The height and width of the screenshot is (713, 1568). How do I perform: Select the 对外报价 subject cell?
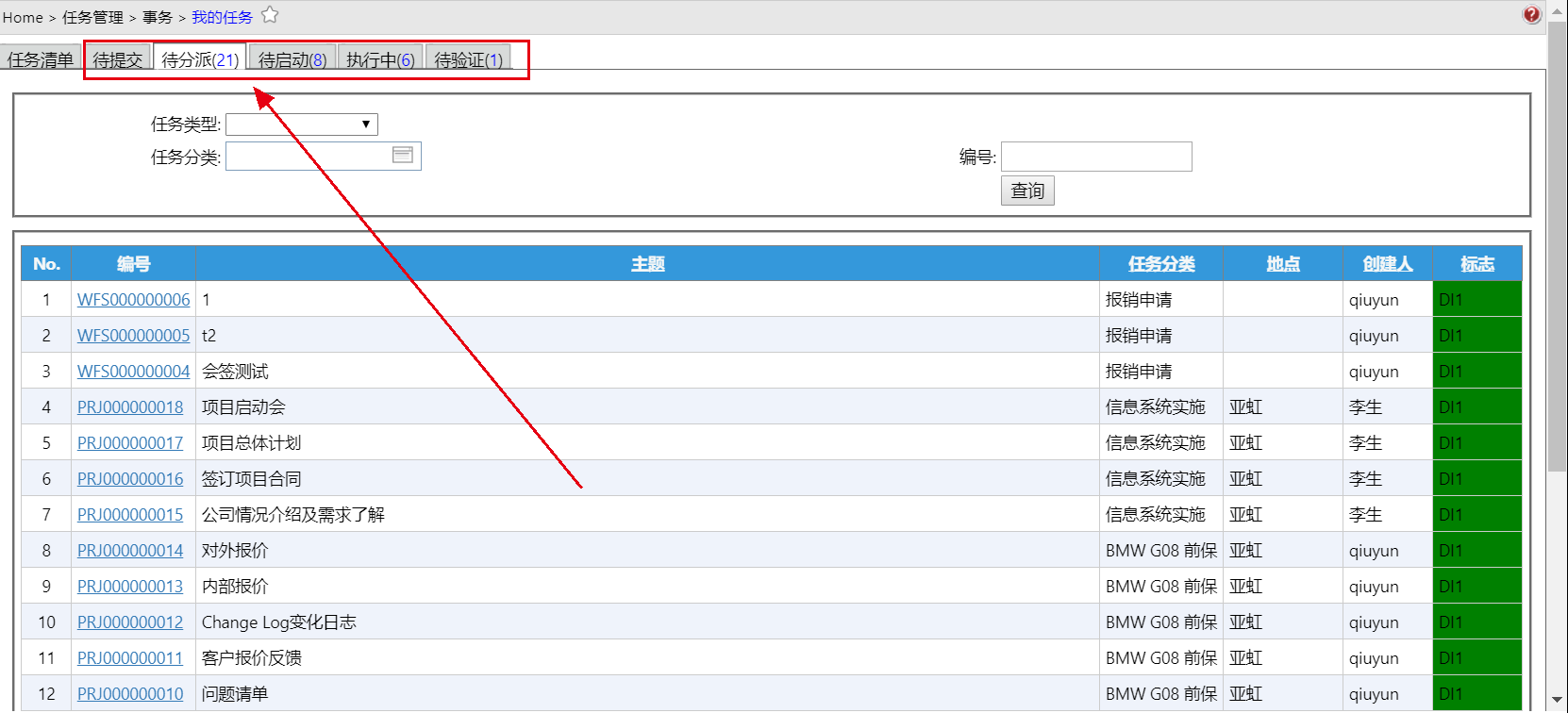[647, 551]
